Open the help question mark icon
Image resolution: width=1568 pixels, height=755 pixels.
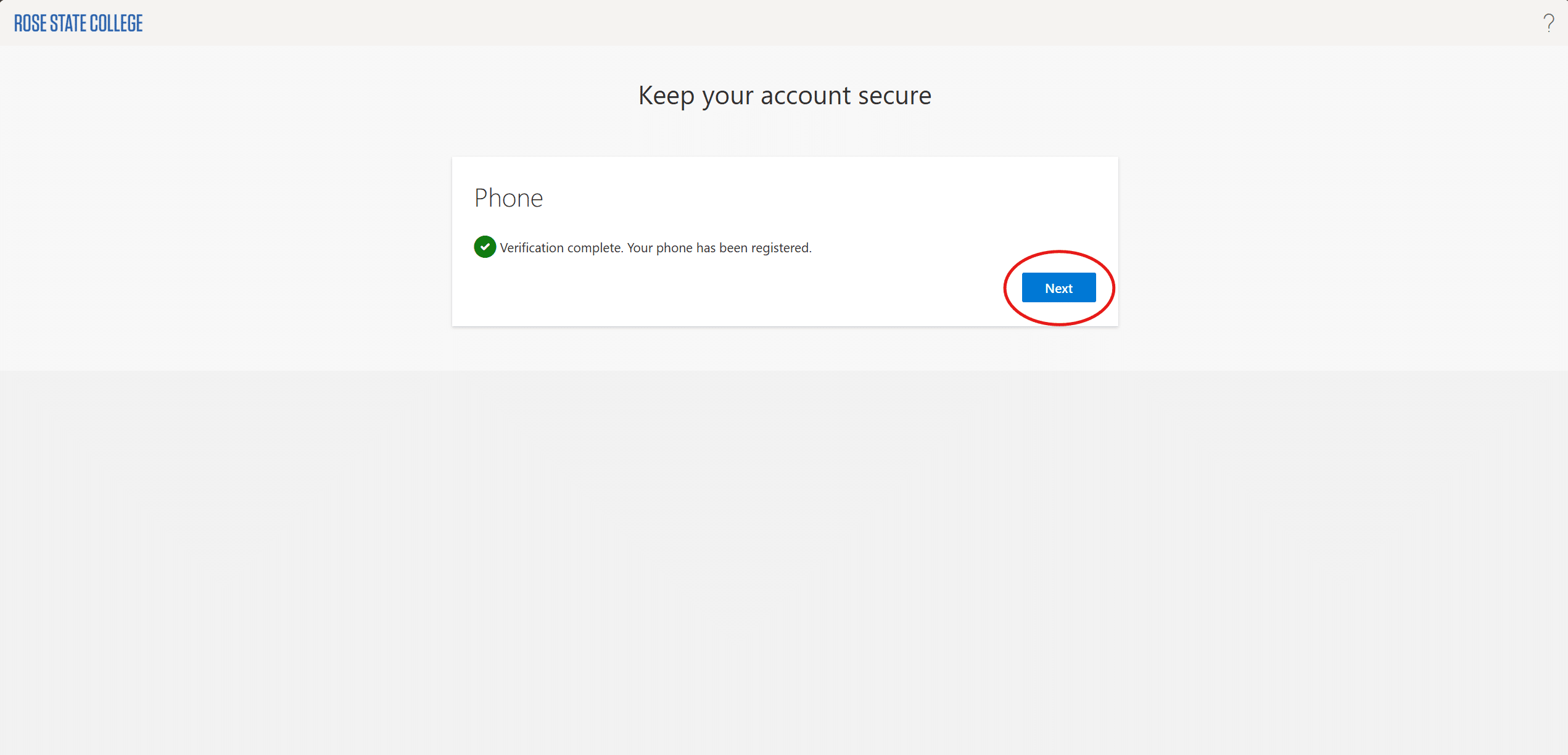[1548, 23]
